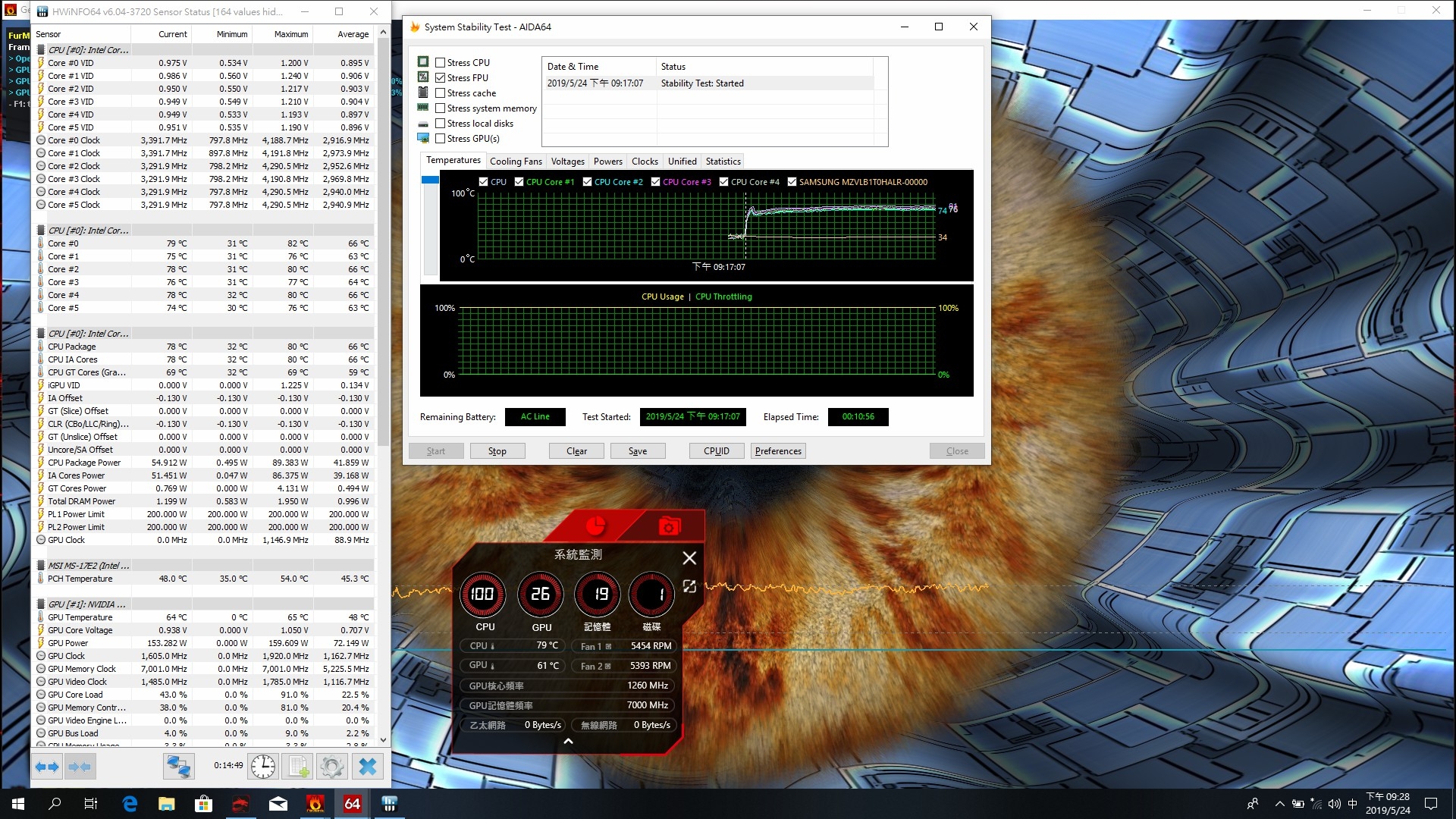
Task: Open the pie chart tab in MSI monitor
Action: [596, 526]
